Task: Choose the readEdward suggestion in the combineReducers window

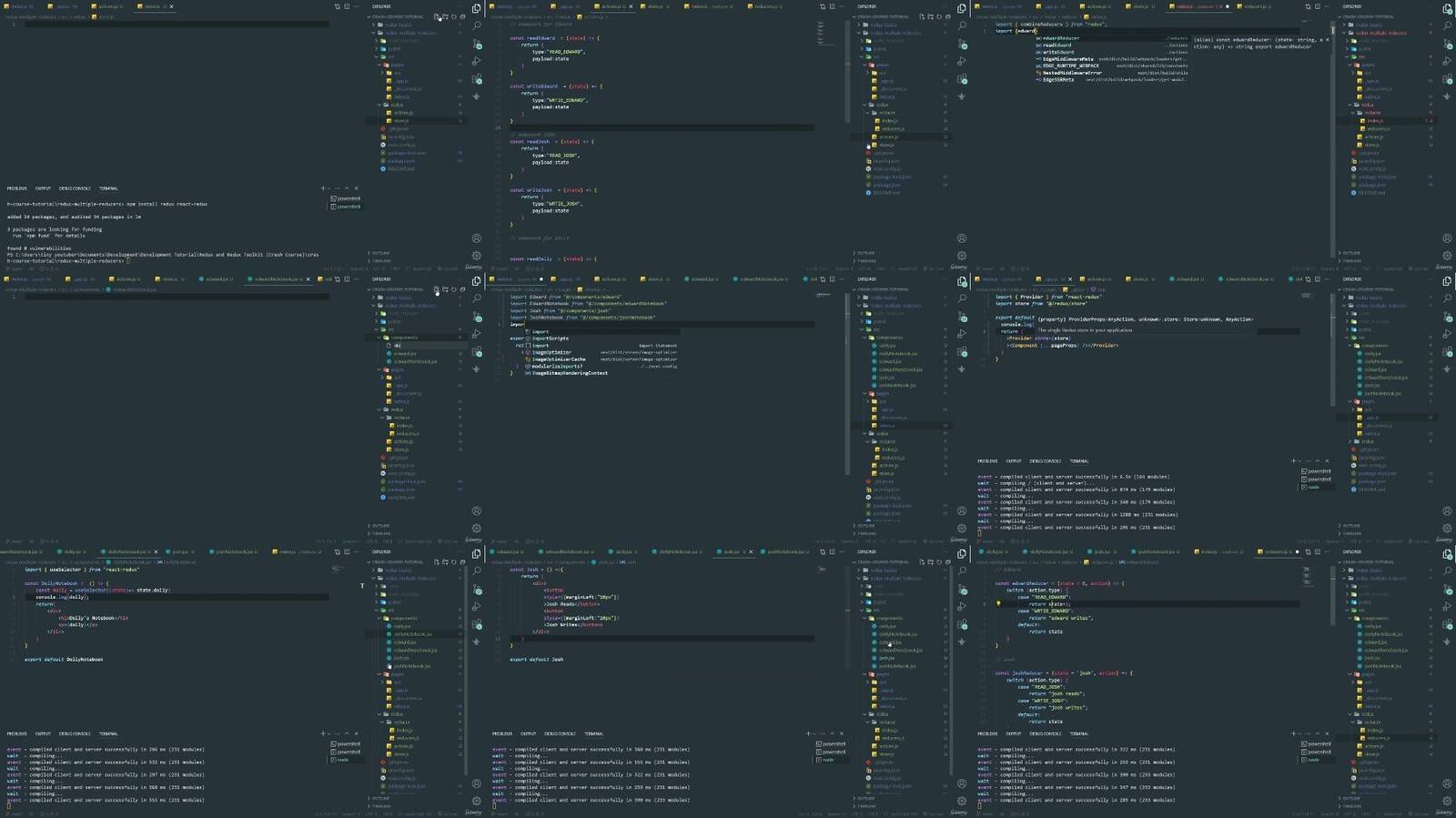Action: (x=1111, y=45)
